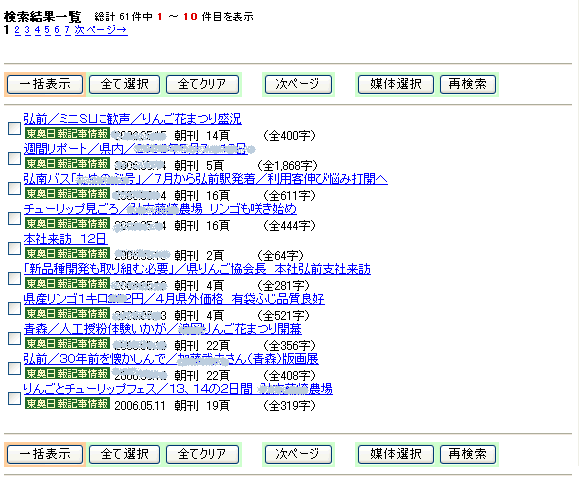Screen dimensions: 579x490
Task: Click 東奥日報記事情報 badge in 全400字 row
Action: pos(67,133)
